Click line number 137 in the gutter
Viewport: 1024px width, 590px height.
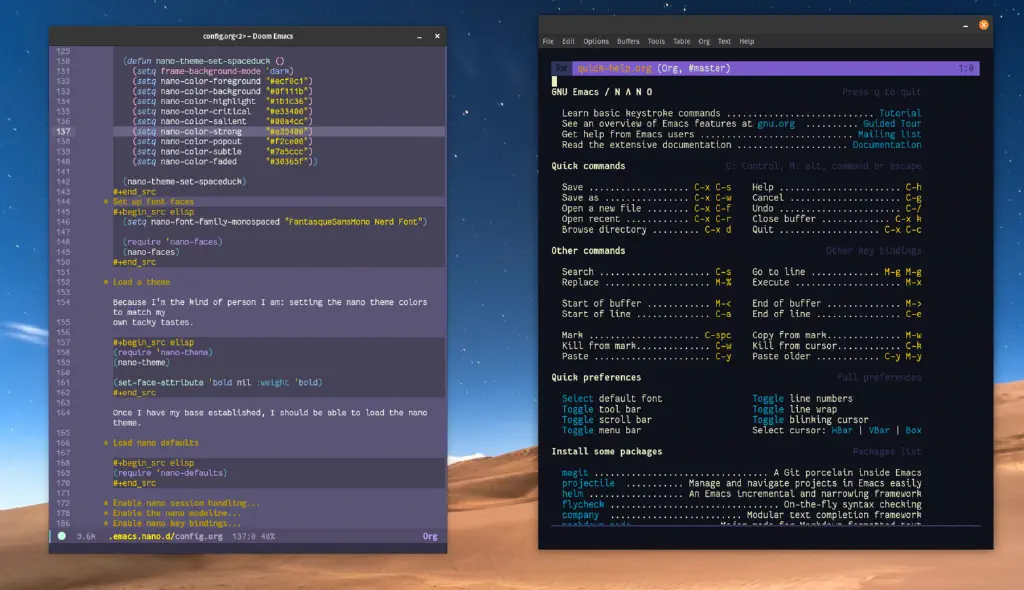pos(63,131)
